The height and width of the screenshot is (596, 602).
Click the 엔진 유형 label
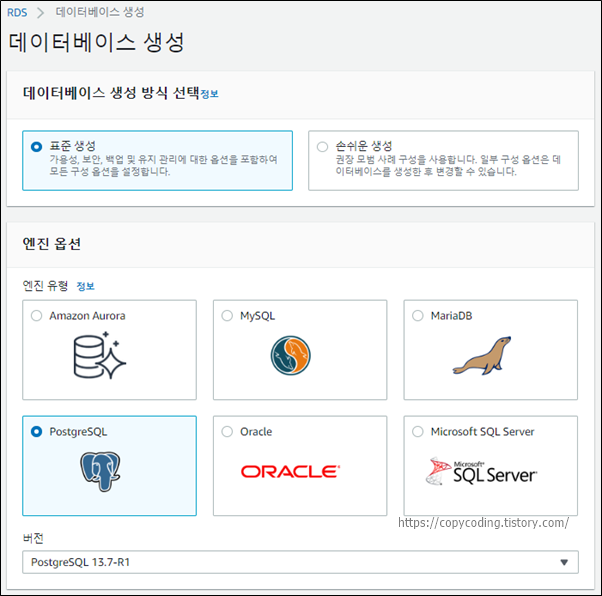[x=45, y=286]
